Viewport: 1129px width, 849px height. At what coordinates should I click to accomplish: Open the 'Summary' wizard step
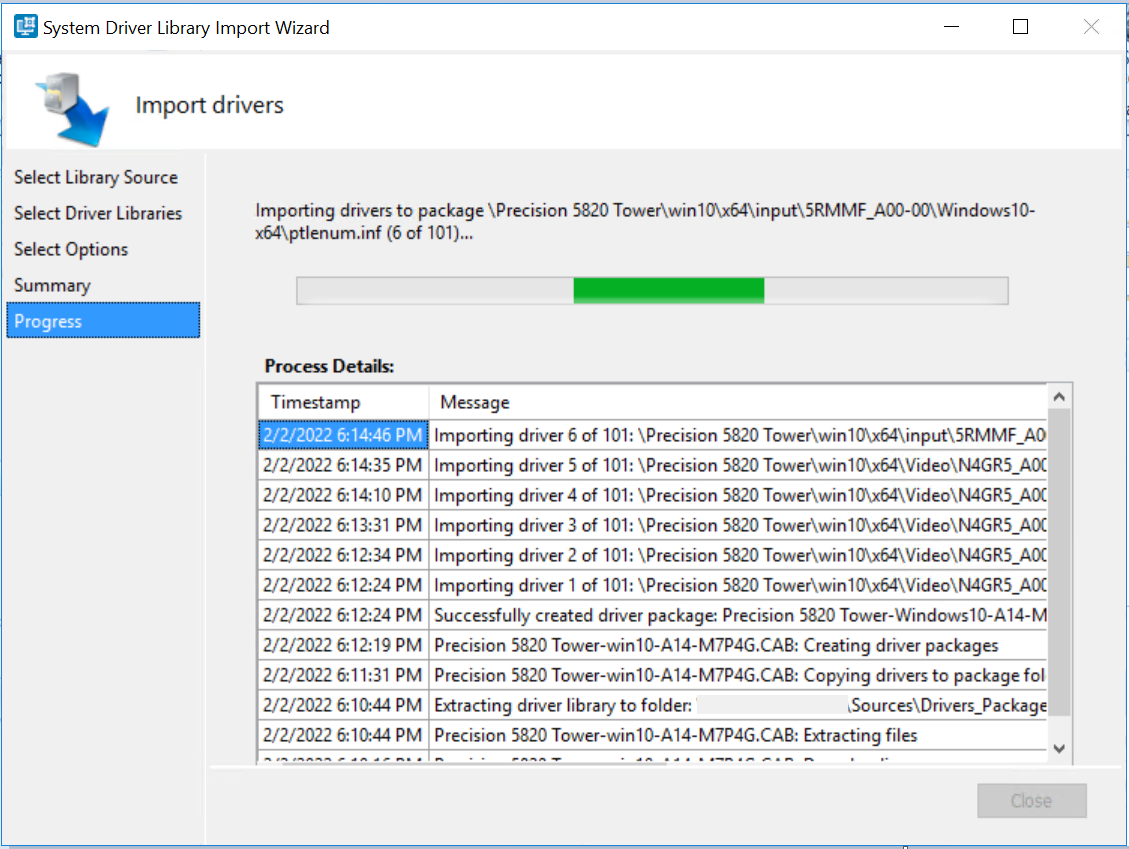52,285
